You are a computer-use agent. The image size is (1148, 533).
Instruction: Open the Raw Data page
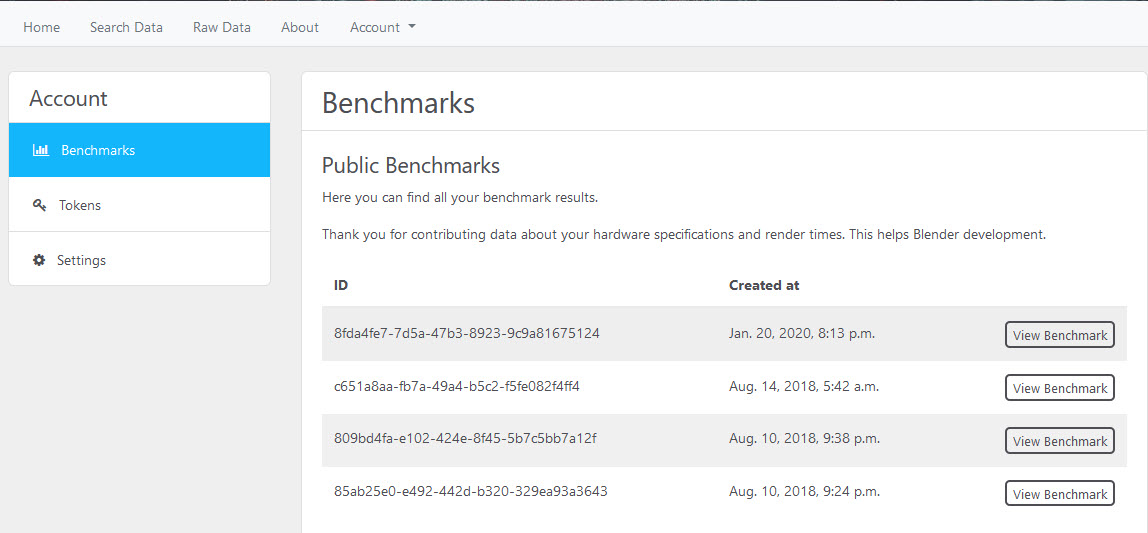point(222,27)
